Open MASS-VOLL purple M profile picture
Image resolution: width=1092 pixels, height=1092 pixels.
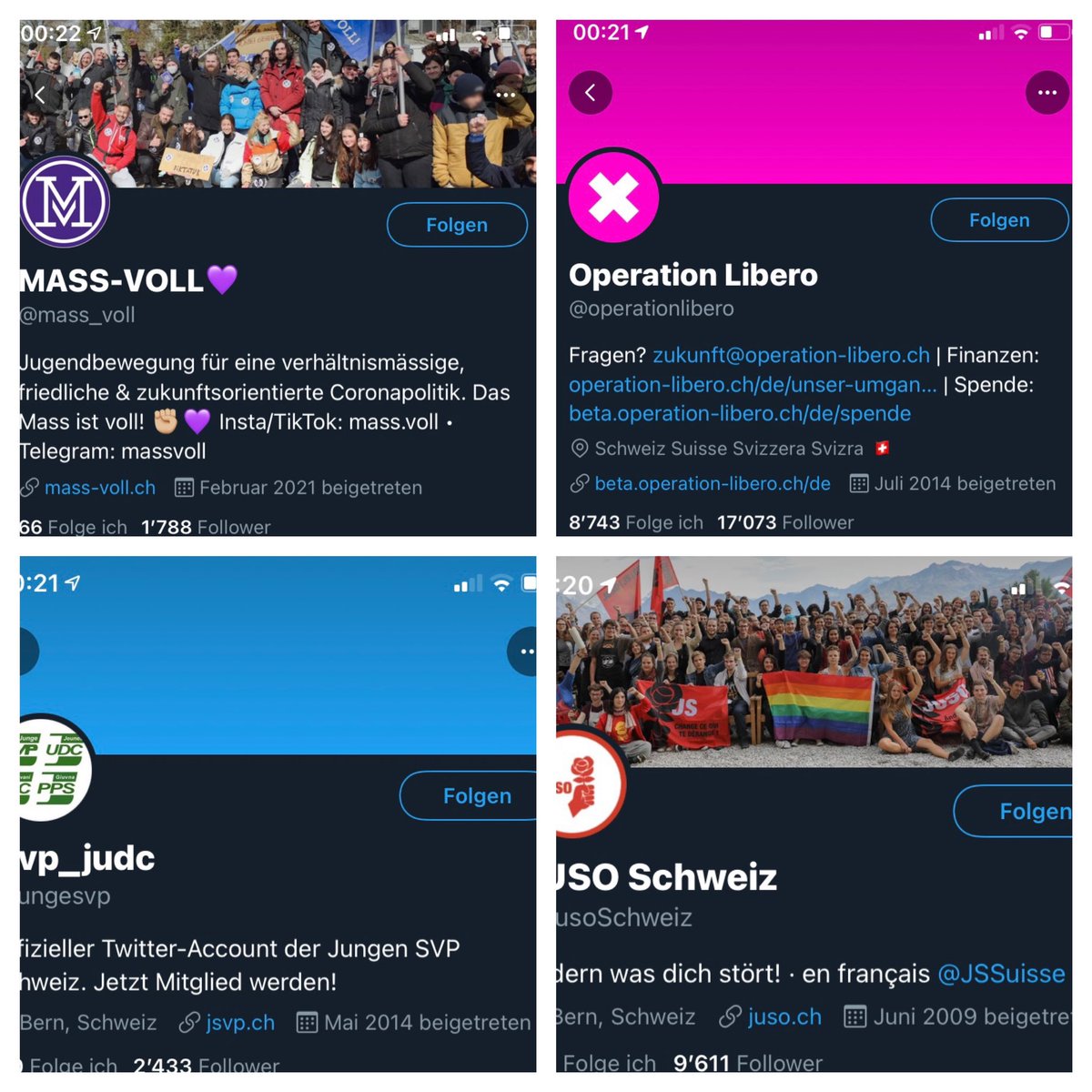(x=64, y=201)
